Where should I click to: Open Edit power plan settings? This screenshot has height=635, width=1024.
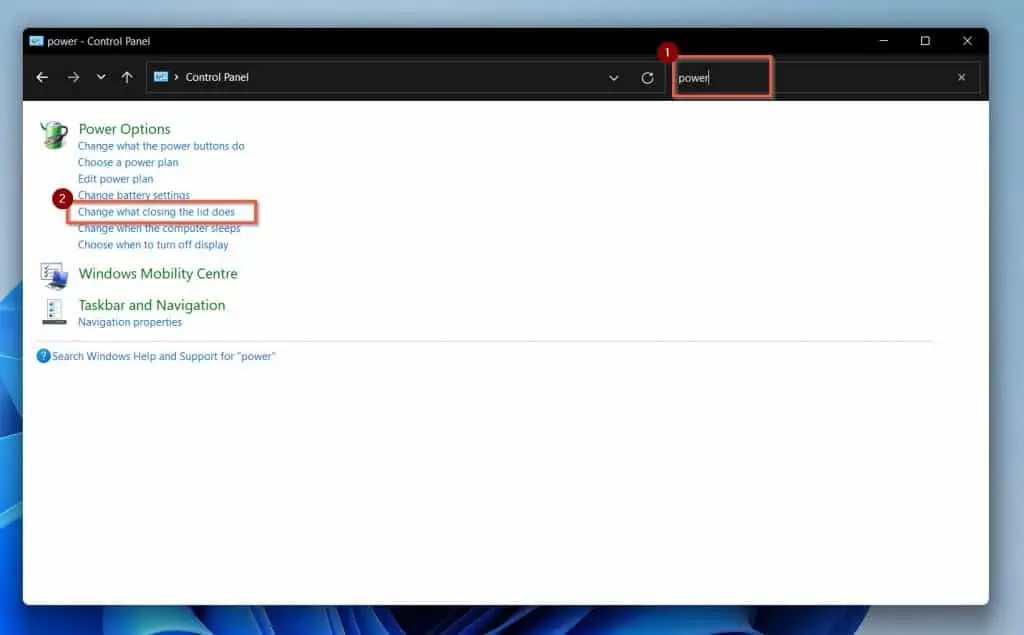115,178
